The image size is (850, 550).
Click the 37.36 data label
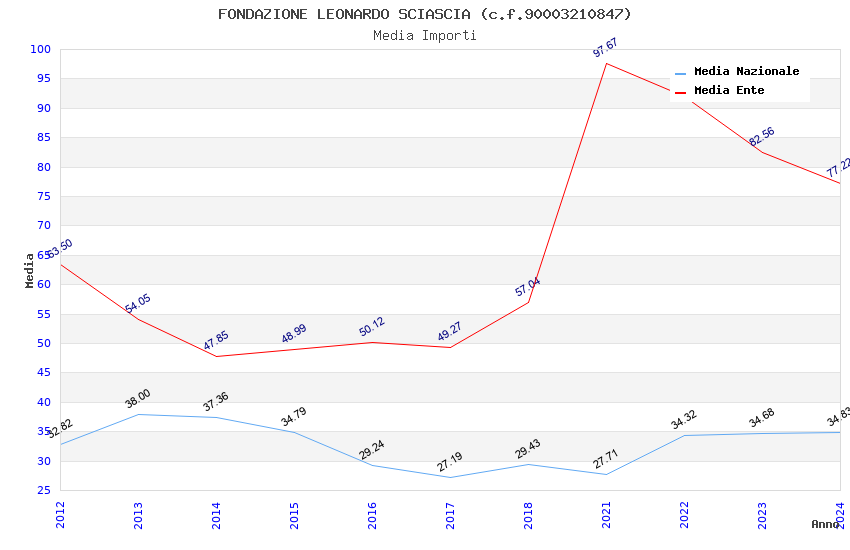point(216,402)
